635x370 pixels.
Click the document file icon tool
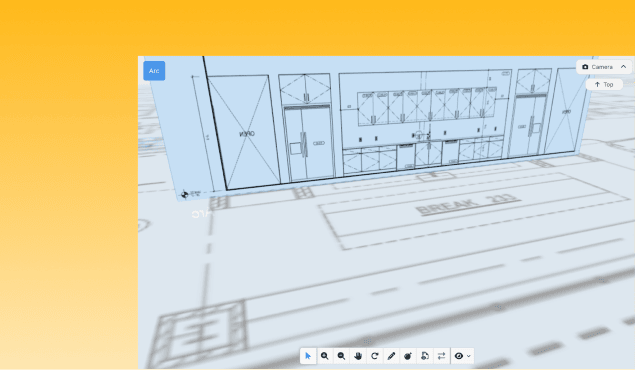(424, 356)
